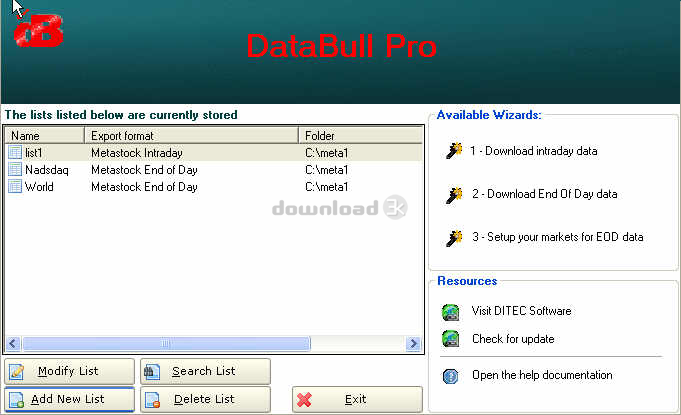Click the wizard icon for Download End Of Day data
The height and width of the screenshot is (415, 681).
[x=454, y=194]
